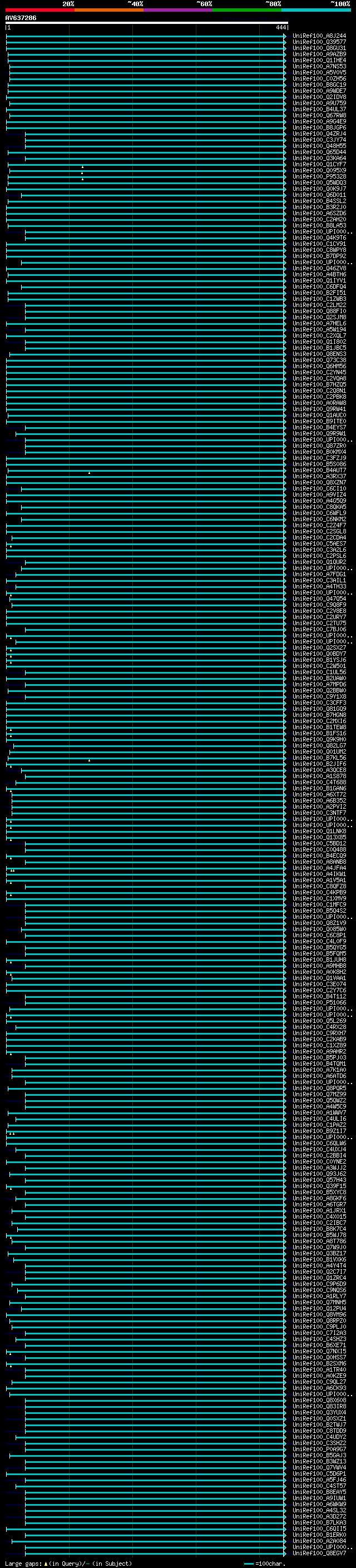Pick entry UniRef100_B9ITE0

pos(319,421)
